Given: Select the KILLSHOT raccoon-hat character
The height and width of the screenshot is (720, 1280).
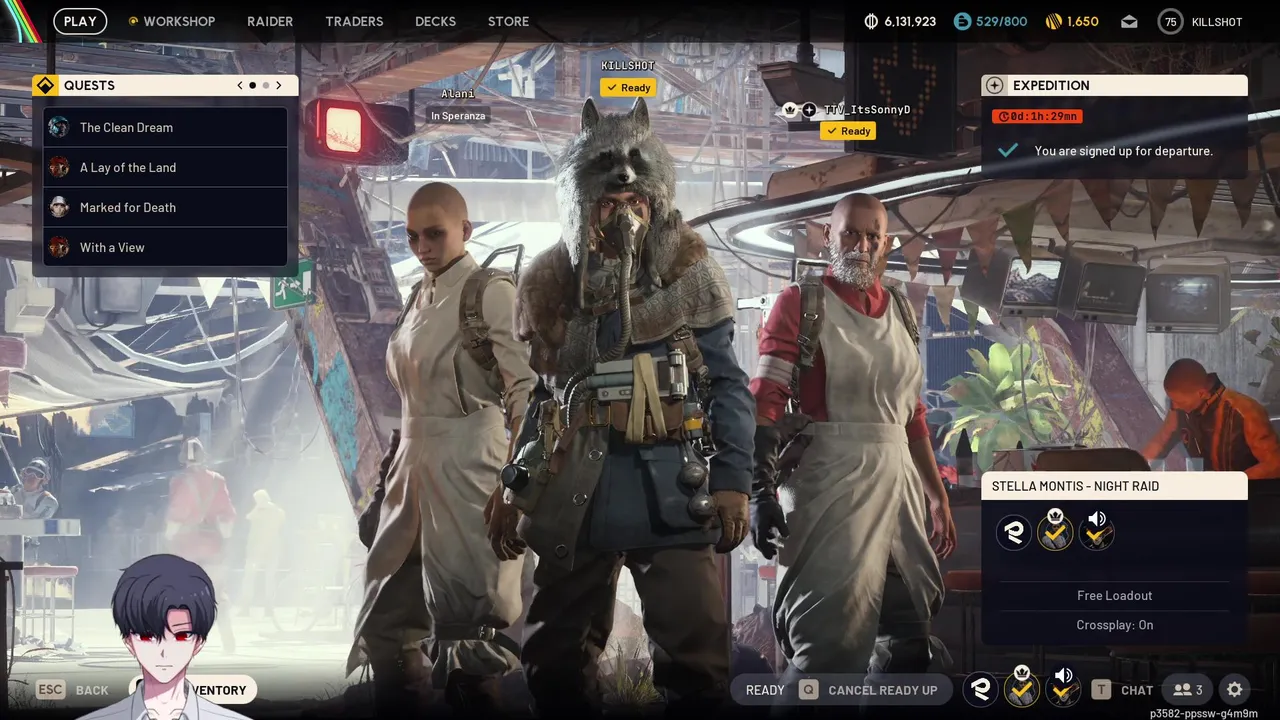Looking at the screenshot, I should click(630, 390).
